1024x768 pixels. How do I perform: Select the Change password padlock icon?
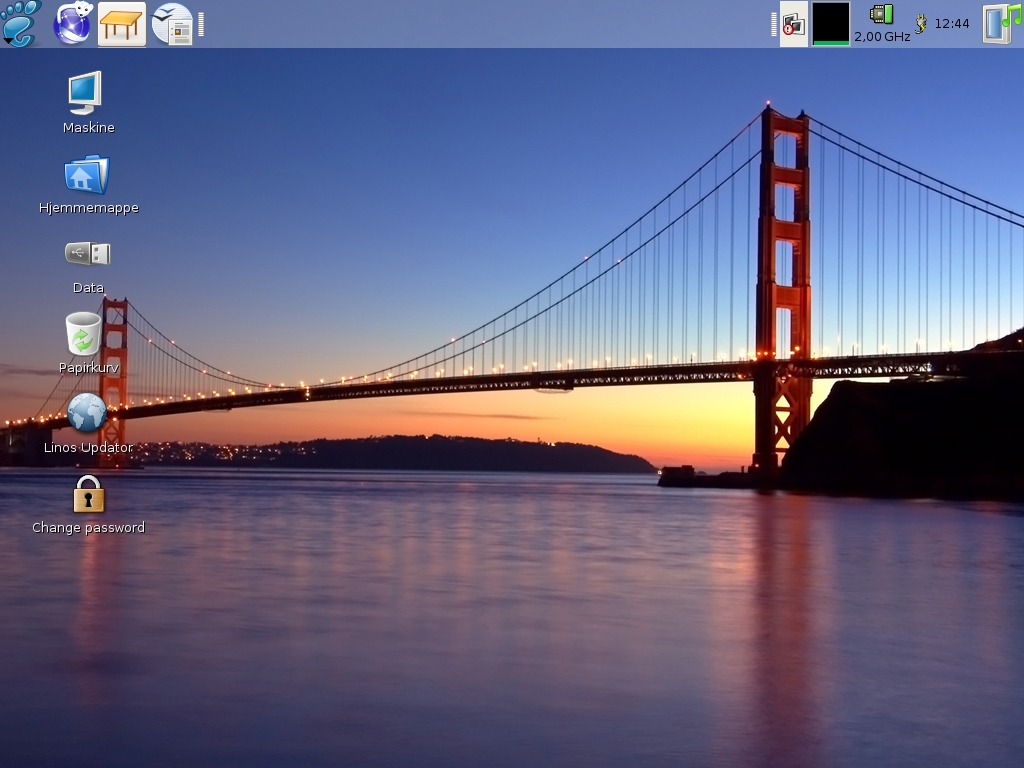click(x=89, y=494)
